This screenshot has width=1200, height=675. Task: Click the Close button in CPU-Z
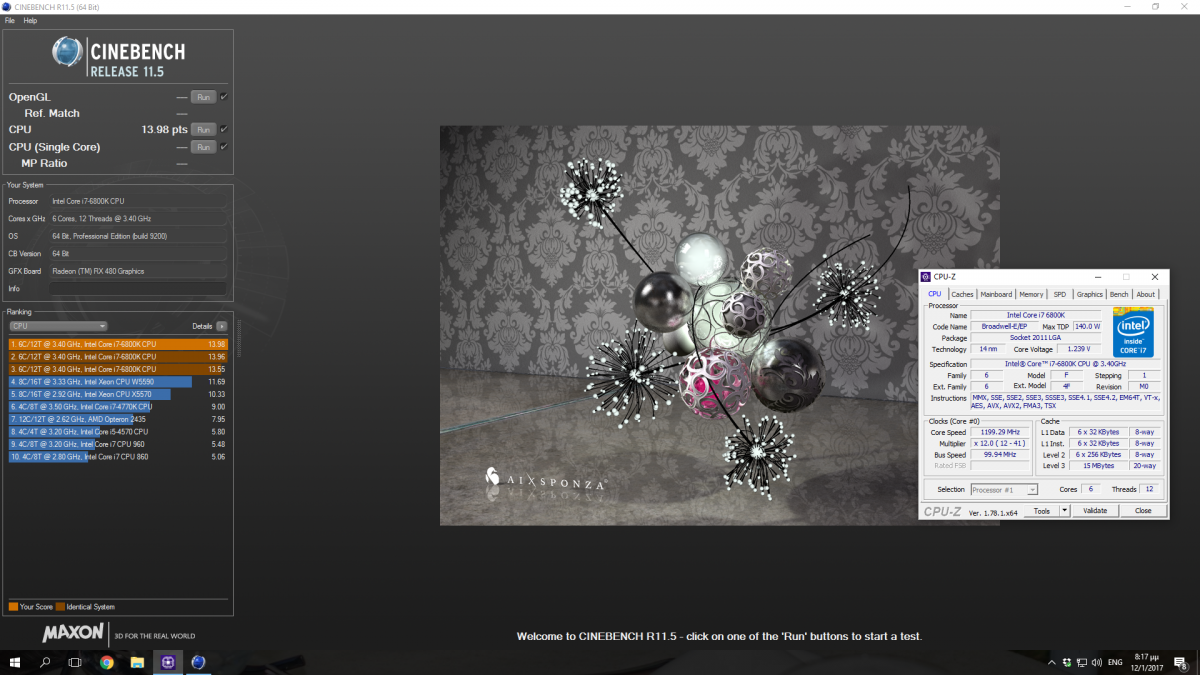coord(1143,510)
